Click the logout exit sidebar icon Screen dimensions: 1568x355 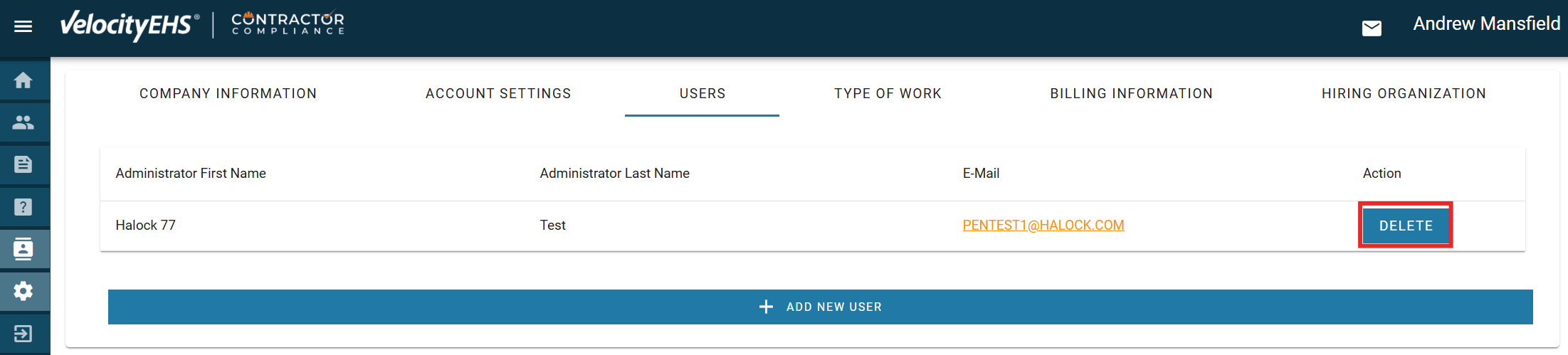pos(23,334)
